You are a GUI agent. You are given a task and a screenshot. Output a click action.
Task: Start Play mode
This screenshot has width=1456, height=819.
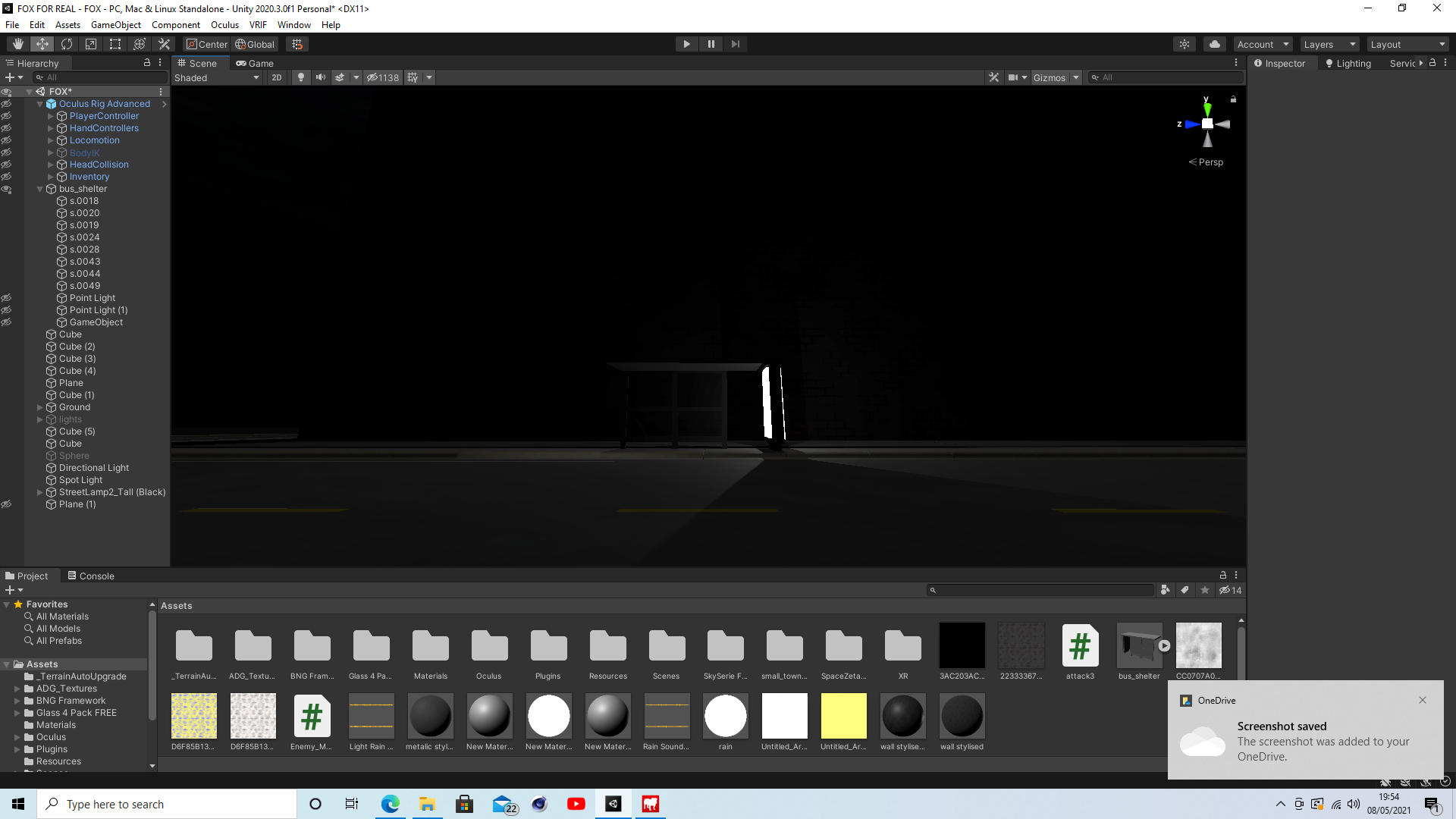coord(686,44)
